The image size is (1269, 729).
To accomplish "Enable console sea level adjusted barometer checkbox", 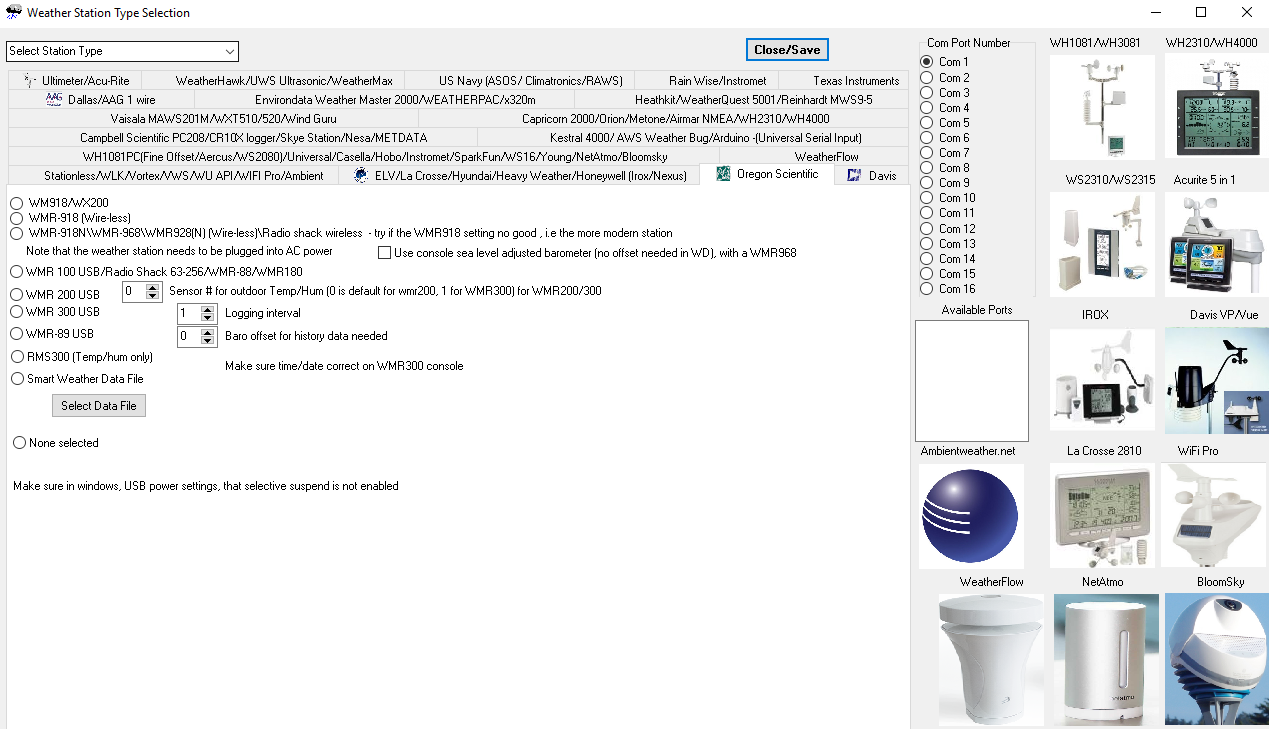I will coord(385,253).
